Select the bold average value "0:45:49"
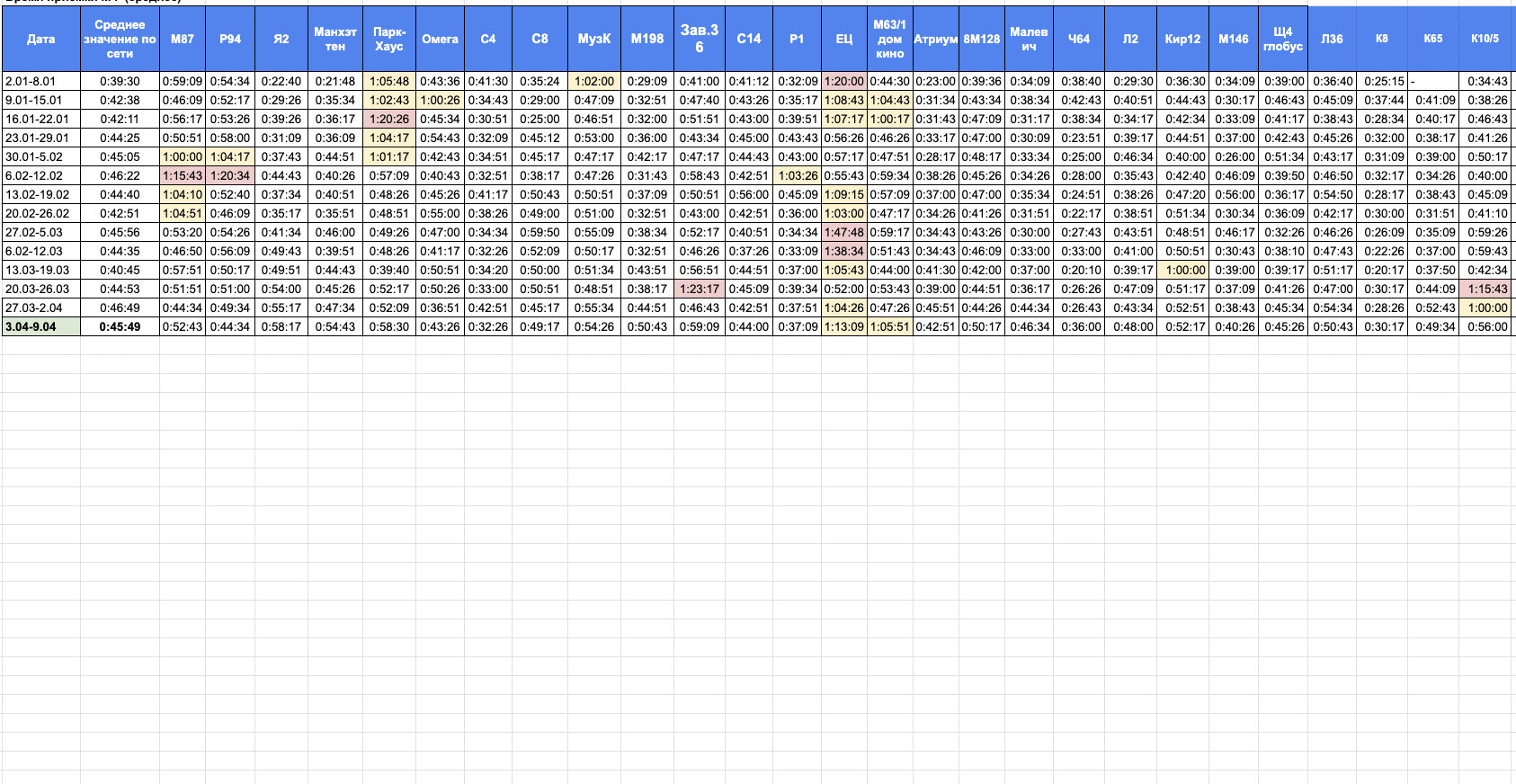 120,326
